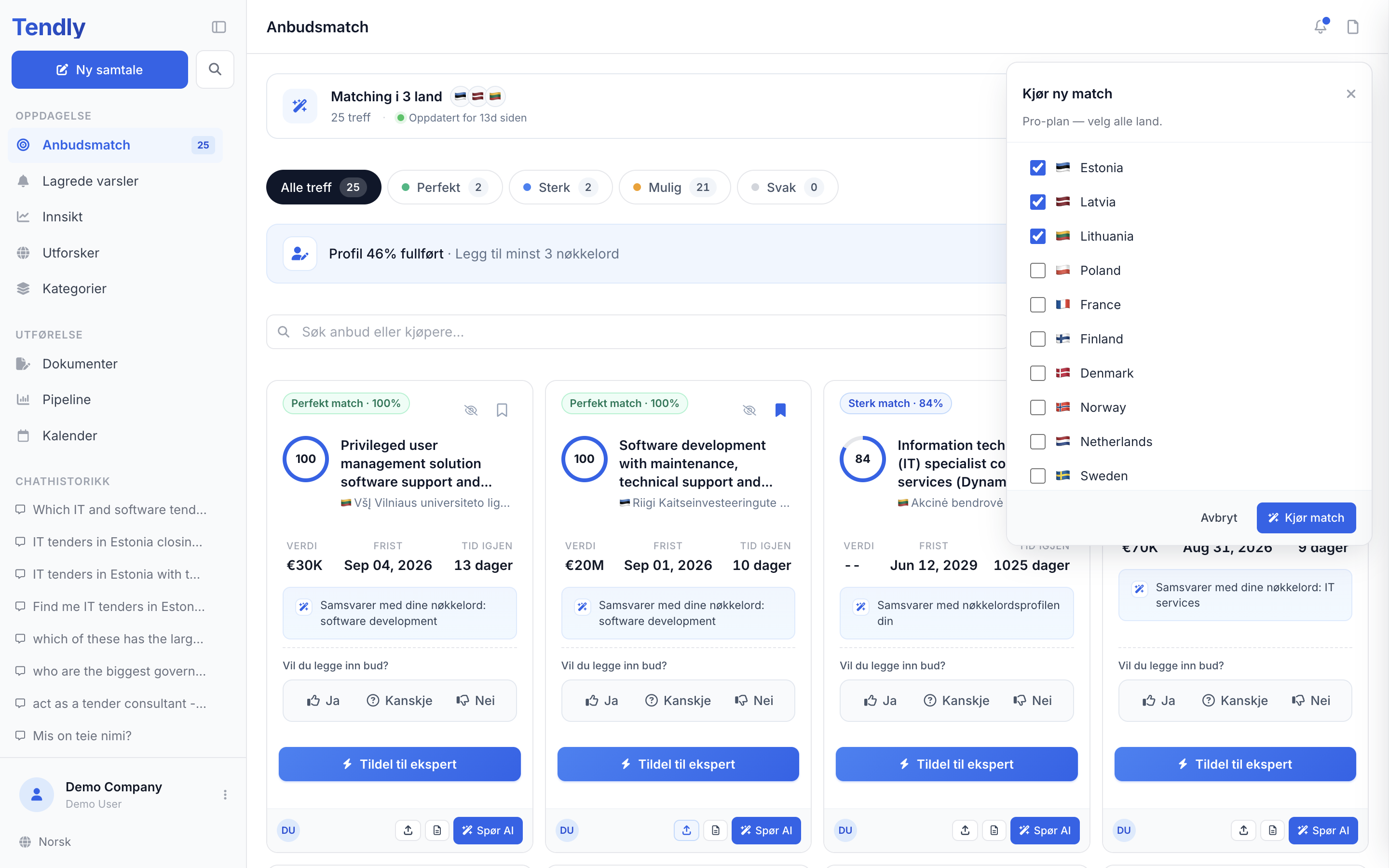Click Spør AI on Software development card
Image resolution: width=1389 pixels, height=868 pixels.
766,830
